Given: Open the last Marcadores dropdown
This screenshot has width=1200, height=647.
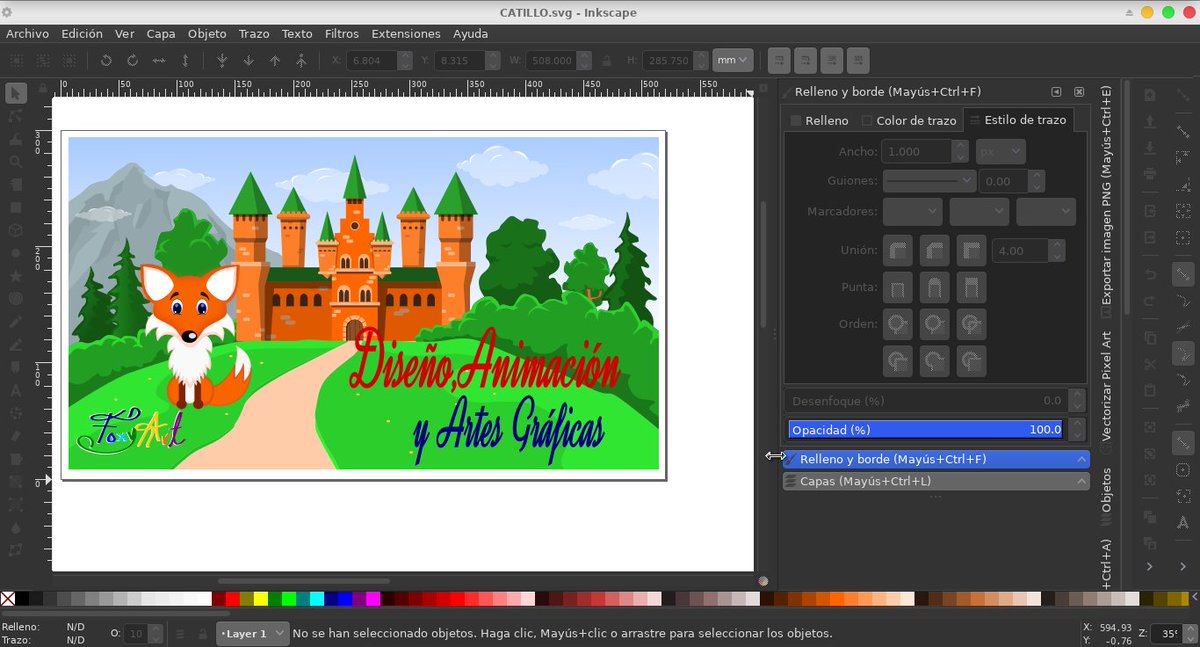Looking at the screenshot, I should 1046,211.
